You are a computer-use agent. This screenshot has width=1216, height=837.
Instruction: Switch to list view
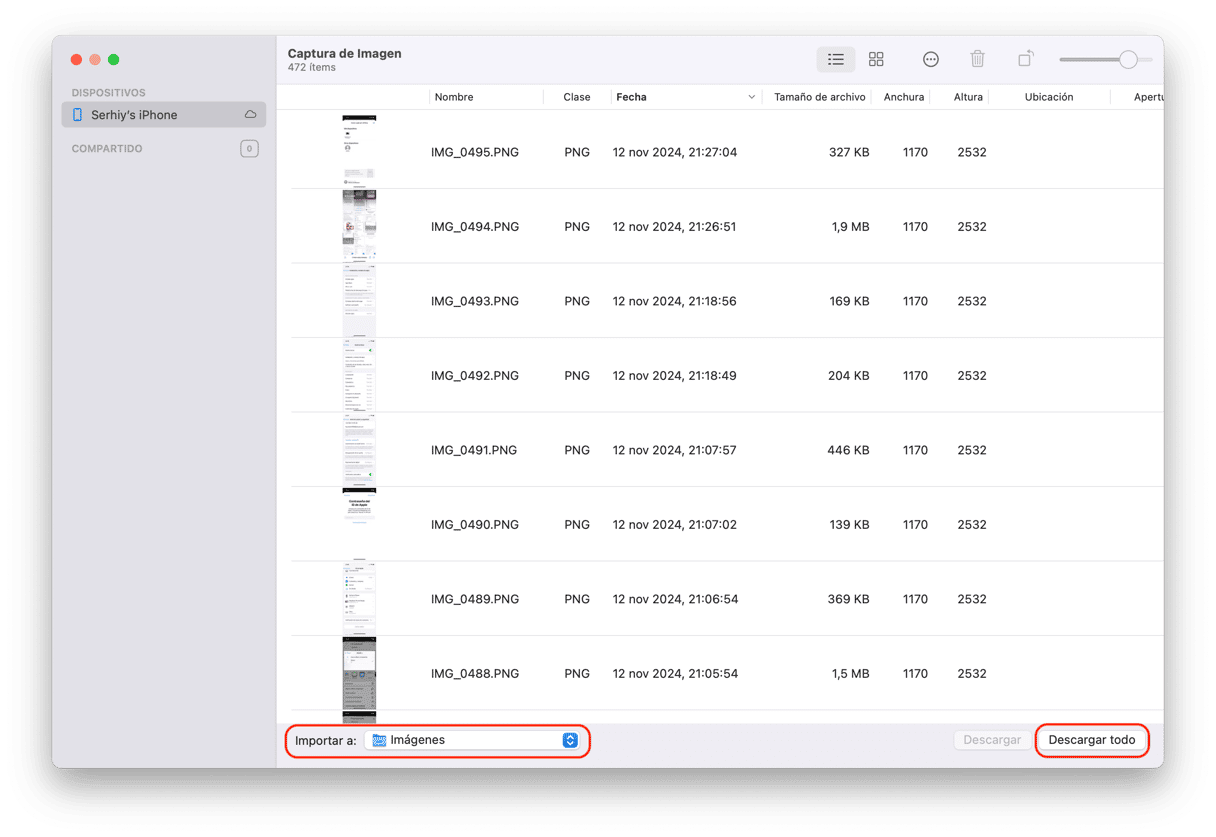pyautogui.click(x=836, y=60)
